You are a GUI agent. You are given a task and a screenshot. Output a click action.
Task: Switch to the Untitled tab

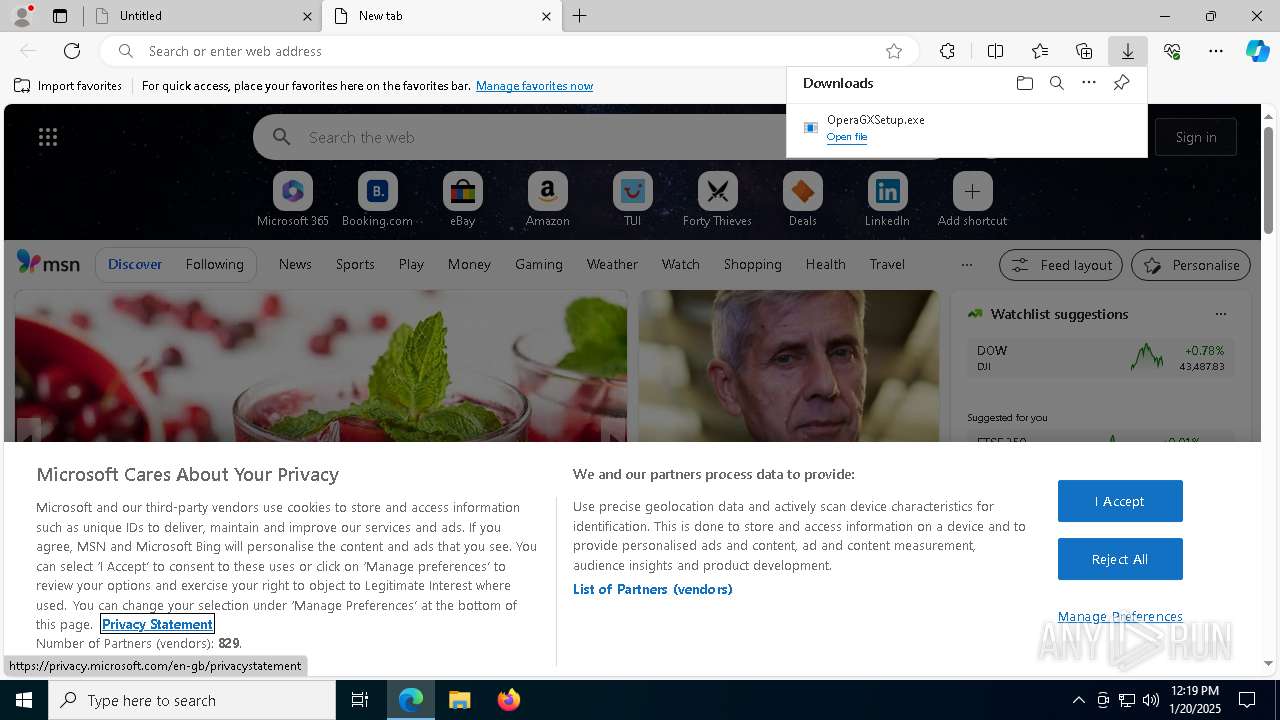pyautogui.click(x=202, y=16)
